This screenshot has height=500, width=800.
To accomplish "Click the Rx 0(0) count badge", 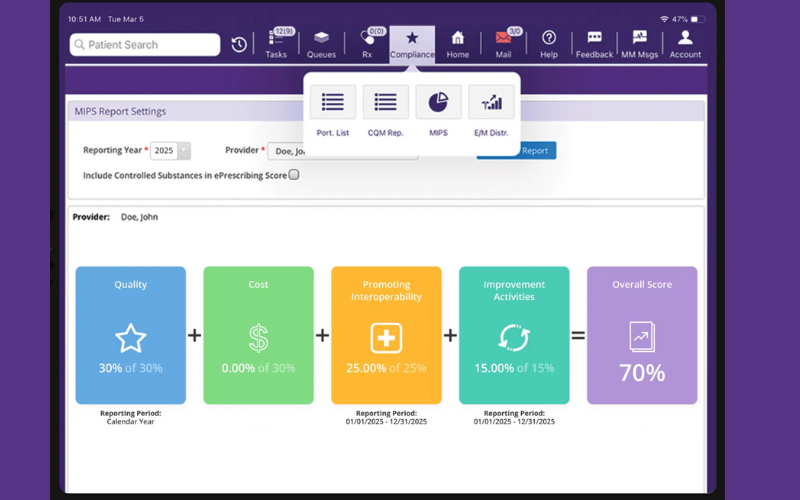I will click(377, 32).
